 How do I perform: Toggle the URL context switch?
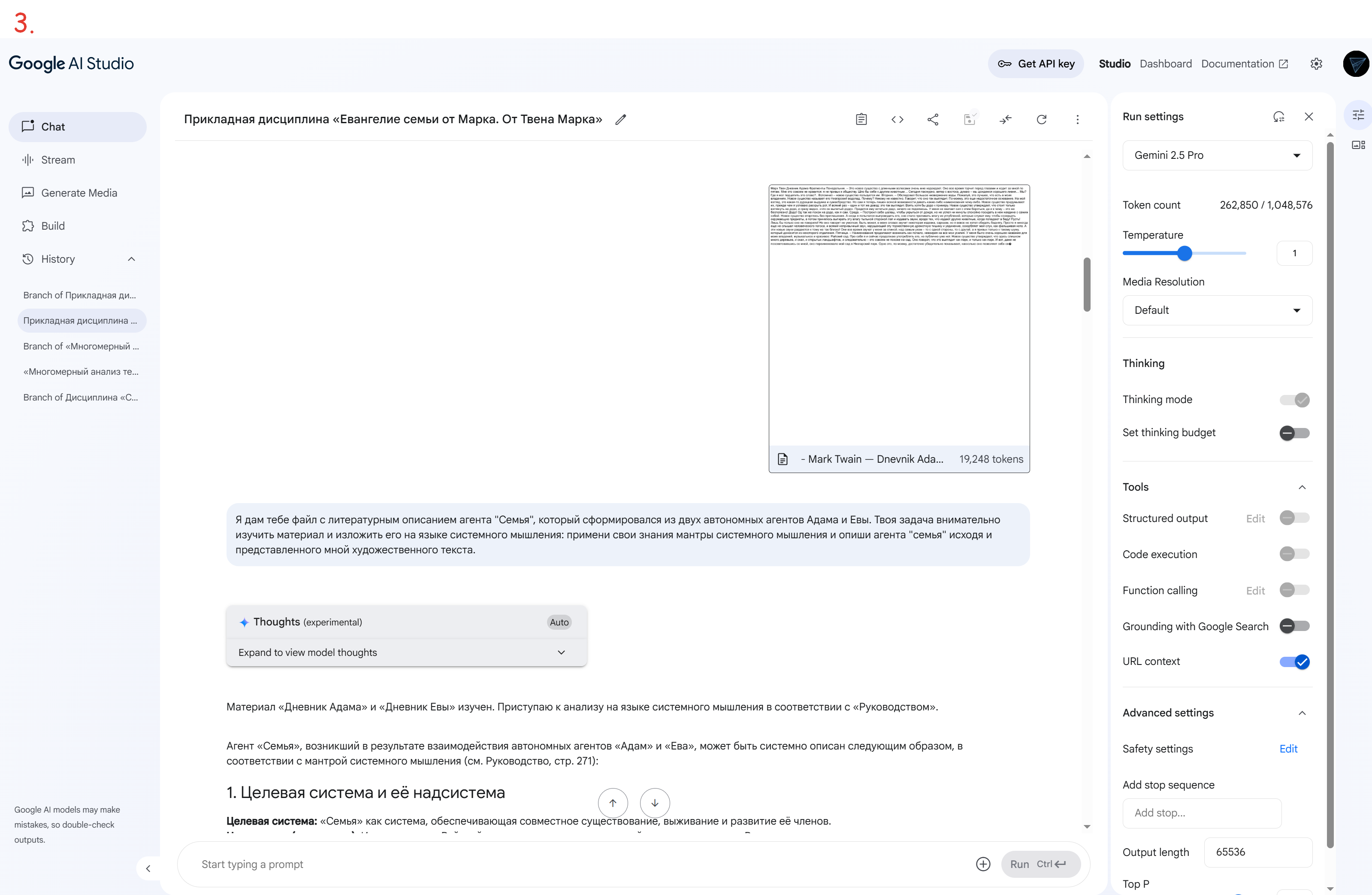tap(1294, 661)
